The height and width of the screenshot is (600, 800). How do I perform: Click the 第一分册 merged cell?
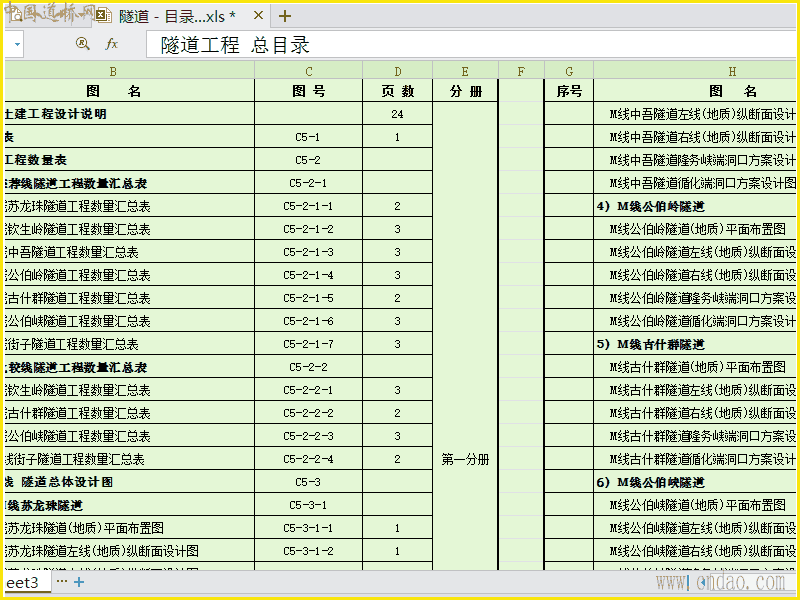pyautogui.click(x=465, y=336)
